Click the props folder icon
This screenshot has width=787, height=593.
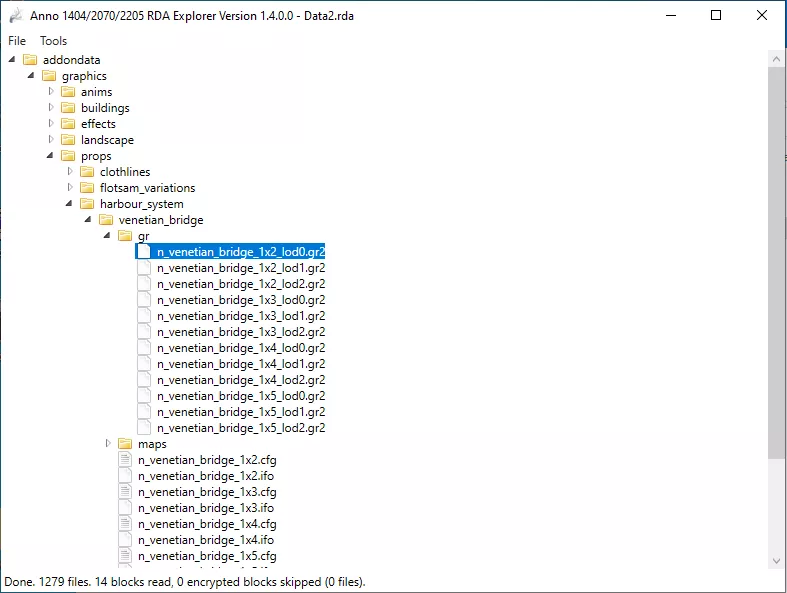[x=68, y=156]
